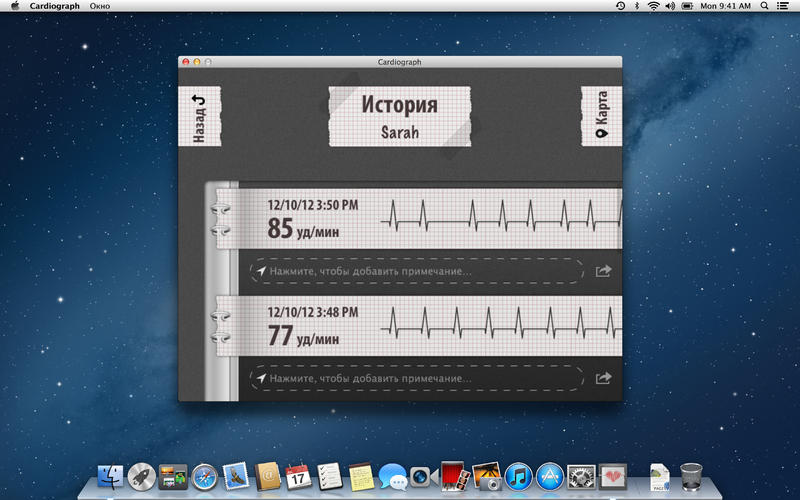Open Mail from the dock
The height and width of the screenshot is (500, 800).
236,477
